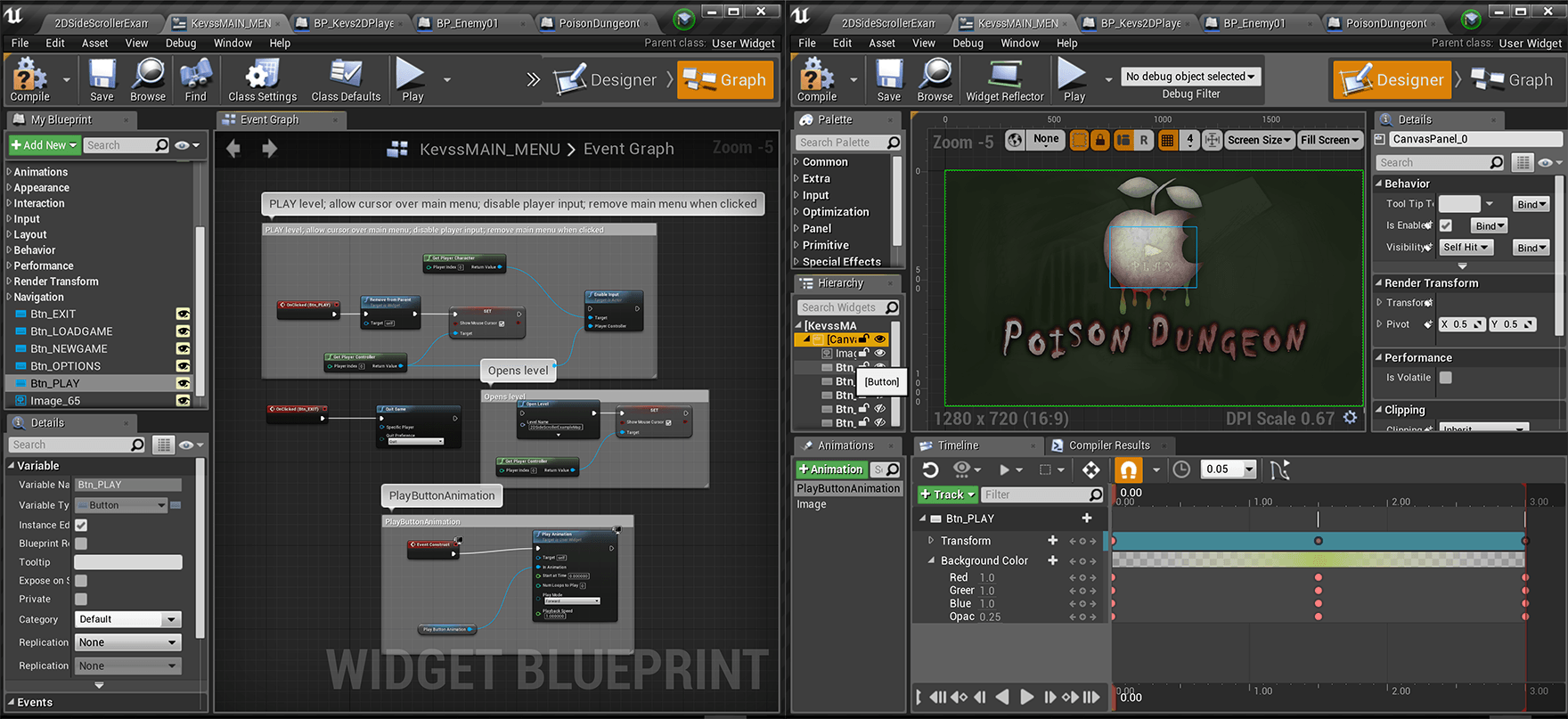Viewport: 1568px width, 719px height.
Task: Open Class Defaults
Action: pos(346,79)
